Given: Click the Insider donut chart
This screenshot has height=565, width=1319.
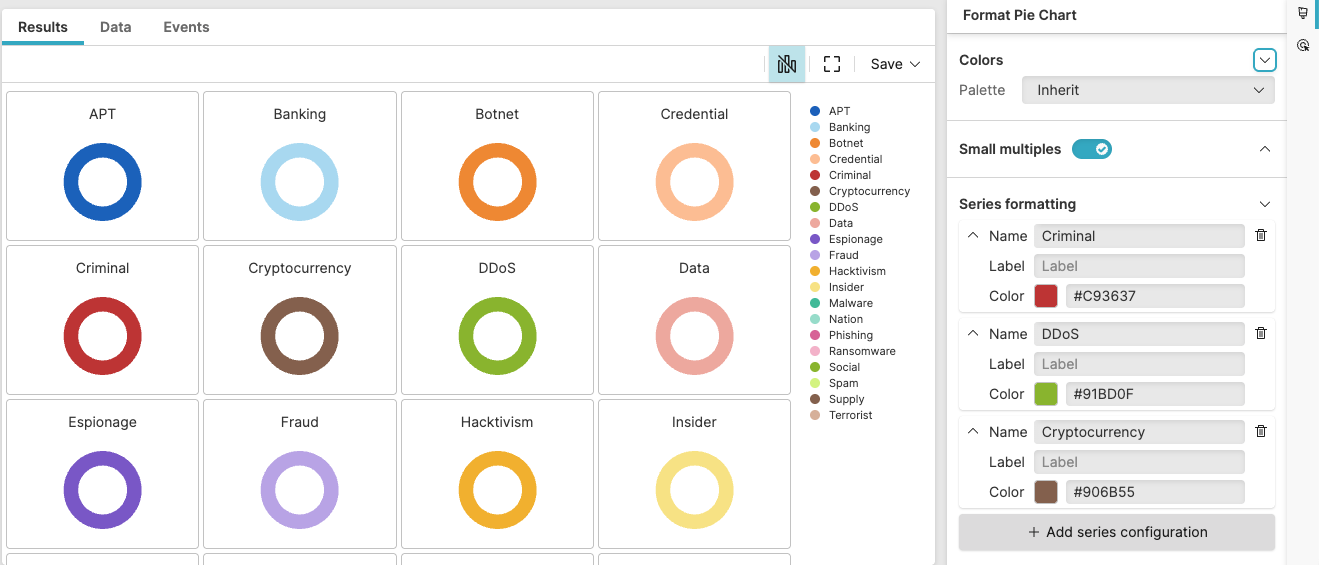Looking at the screenshot, I should tap(694, 490).
